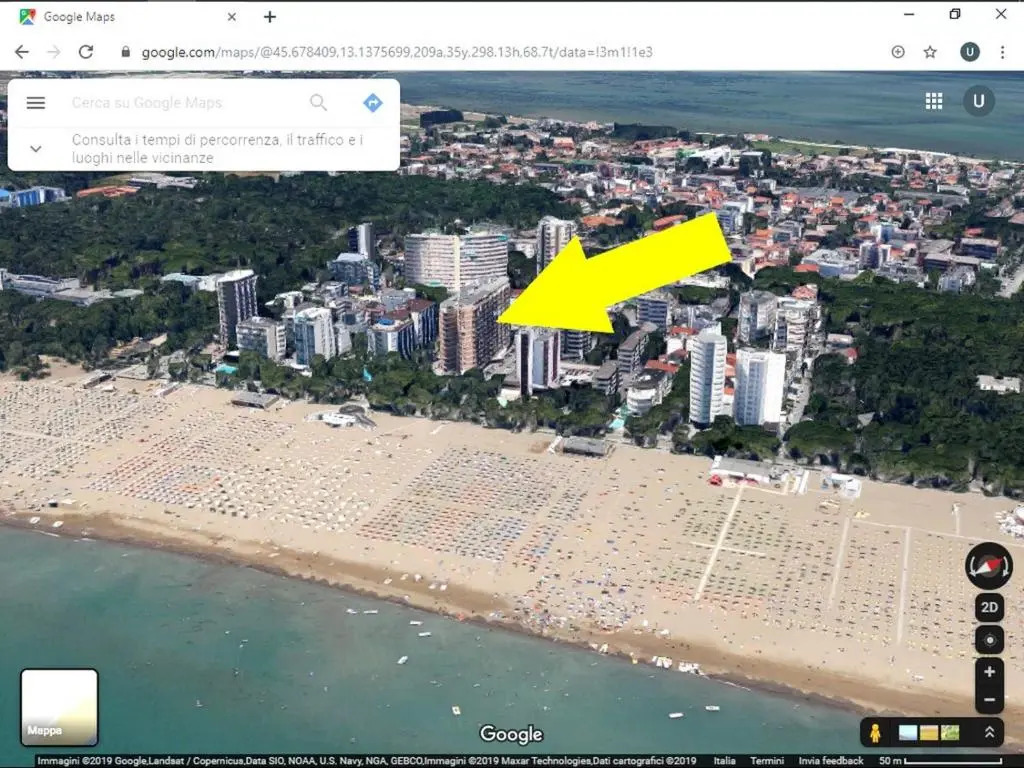Switch the view to 2D
The height and width of the screenshot is (768, 1024).
[989, 607]
